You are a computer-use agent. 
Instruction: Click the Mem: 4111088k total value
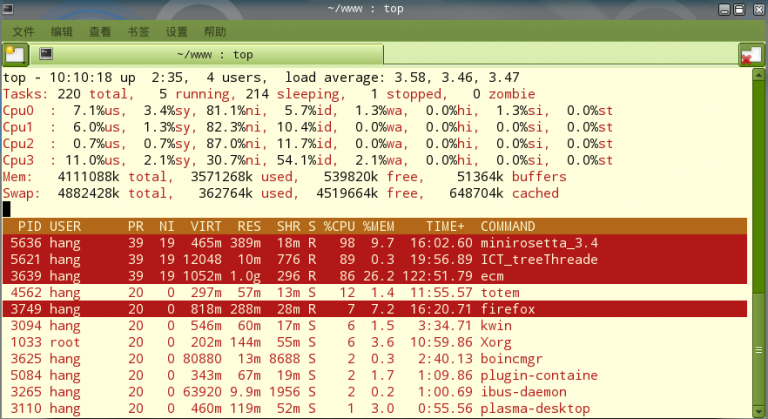[88, 177]
